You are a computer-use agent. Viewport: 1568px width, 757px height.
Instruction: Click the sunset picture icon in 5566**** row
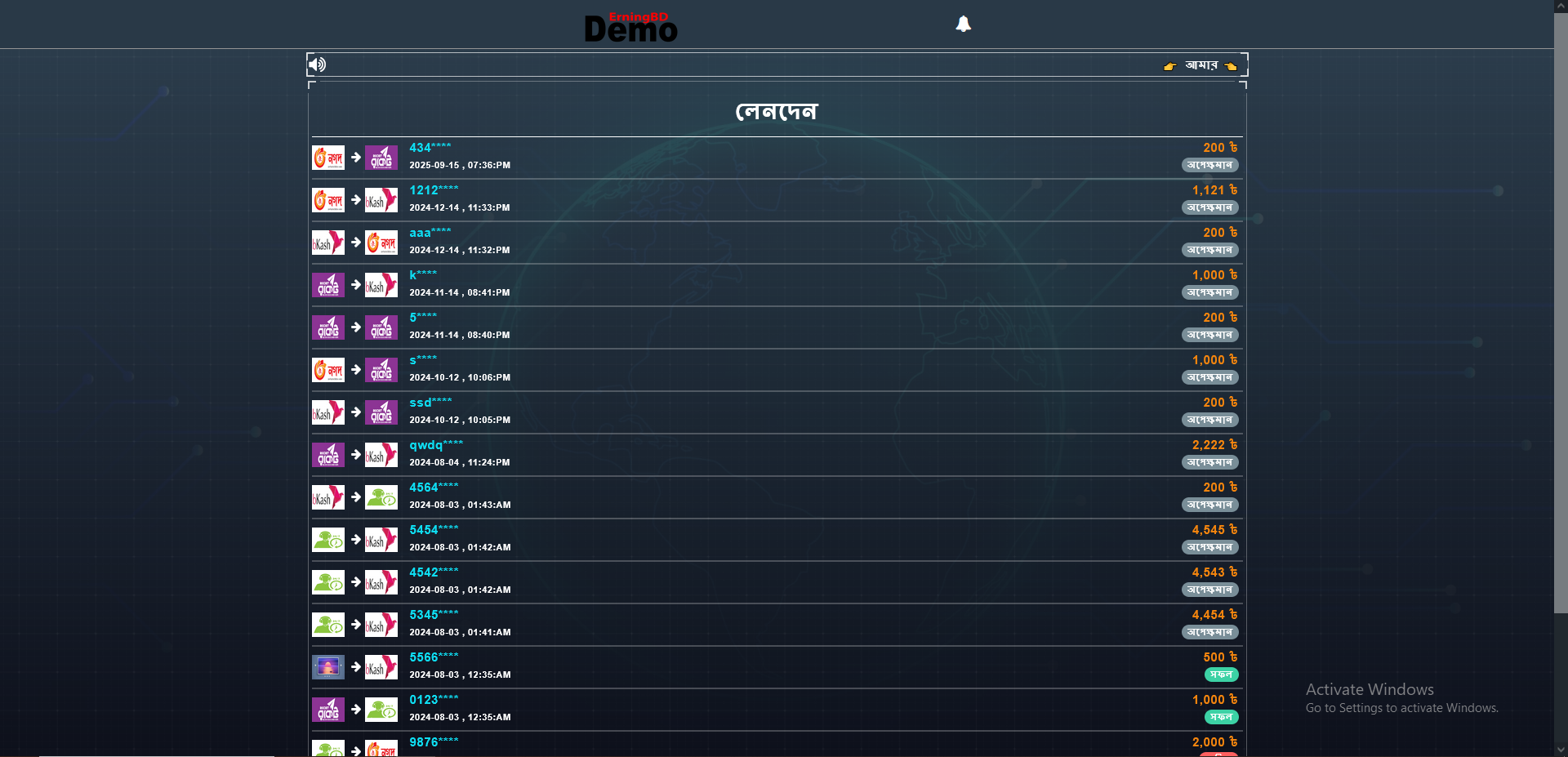pos(328,667)
